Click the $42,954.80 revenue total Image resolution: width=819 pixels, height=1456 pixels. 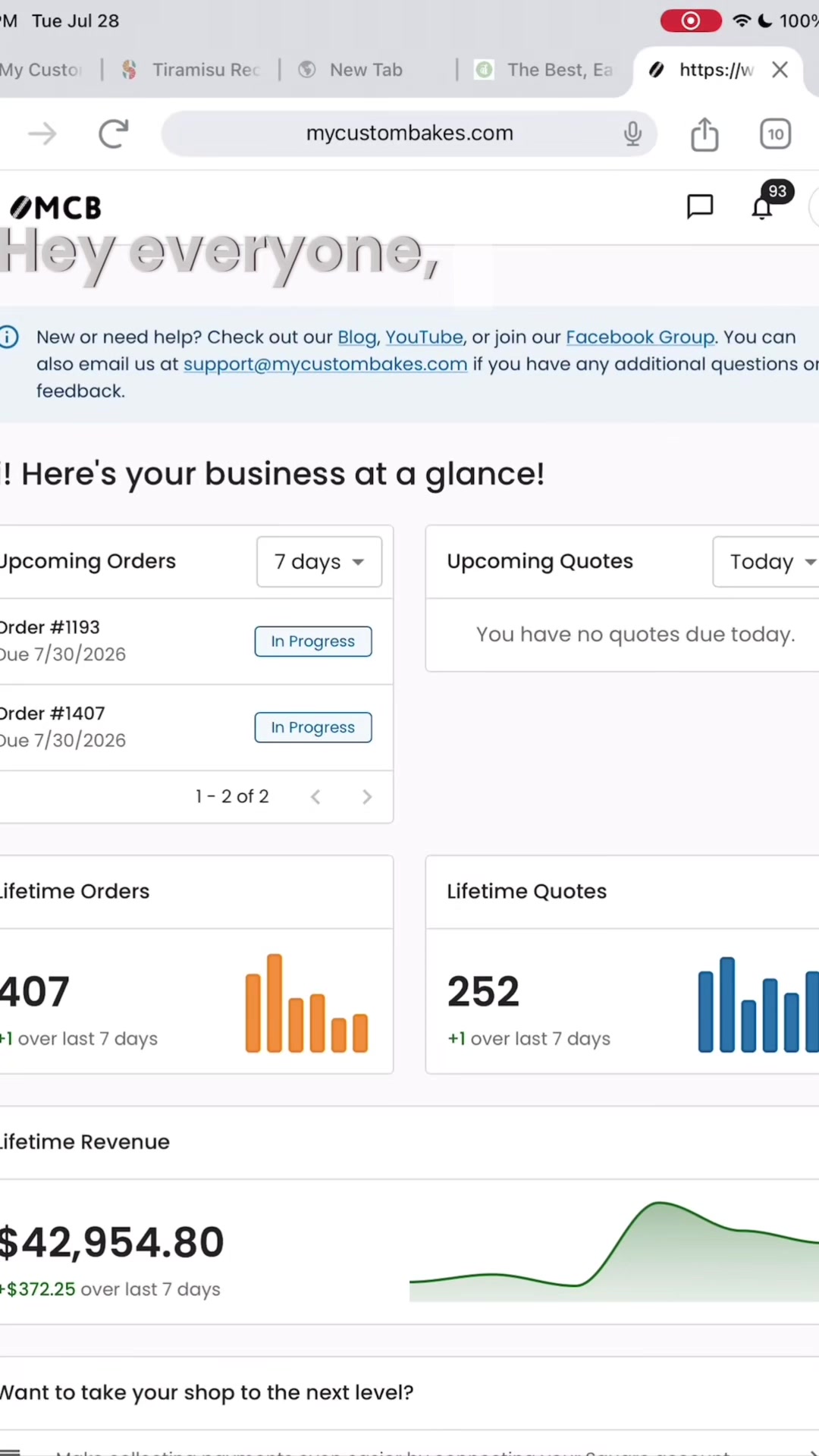[x=112, y=1243]
